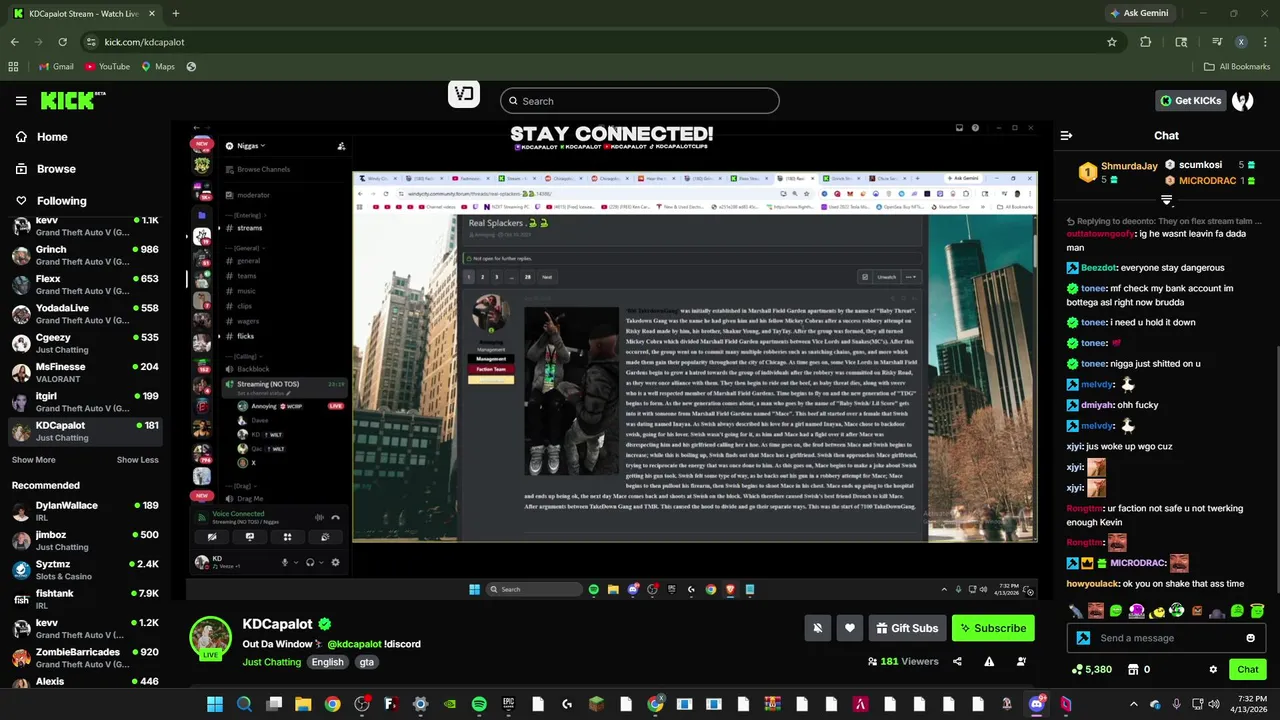Click the Get KICKs button

(1190, 101)
